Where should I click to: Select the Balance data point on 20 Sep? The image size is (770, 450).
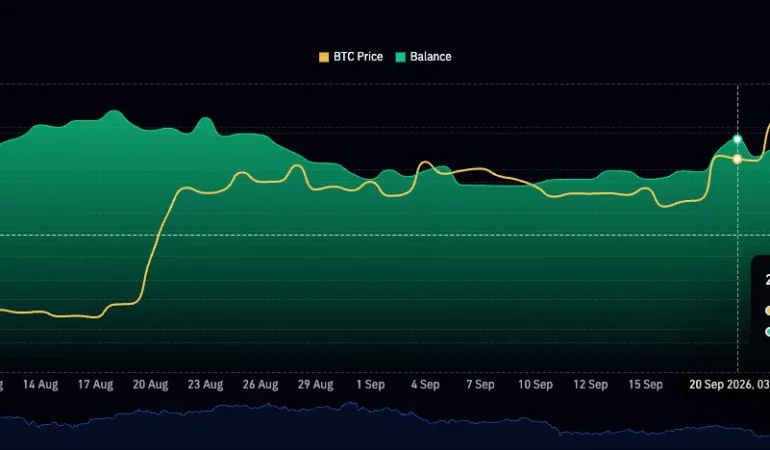click(x=737, y=140)
